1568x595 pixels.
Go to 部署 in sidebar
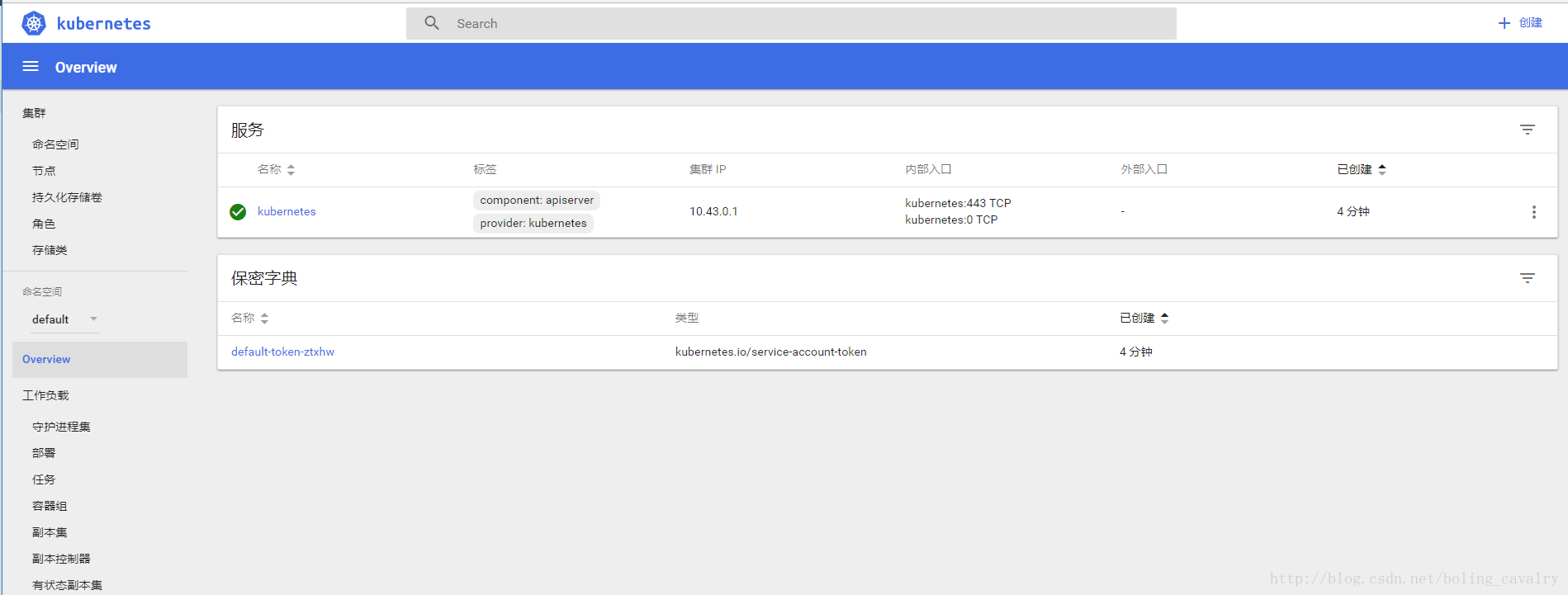pos(44,453)
